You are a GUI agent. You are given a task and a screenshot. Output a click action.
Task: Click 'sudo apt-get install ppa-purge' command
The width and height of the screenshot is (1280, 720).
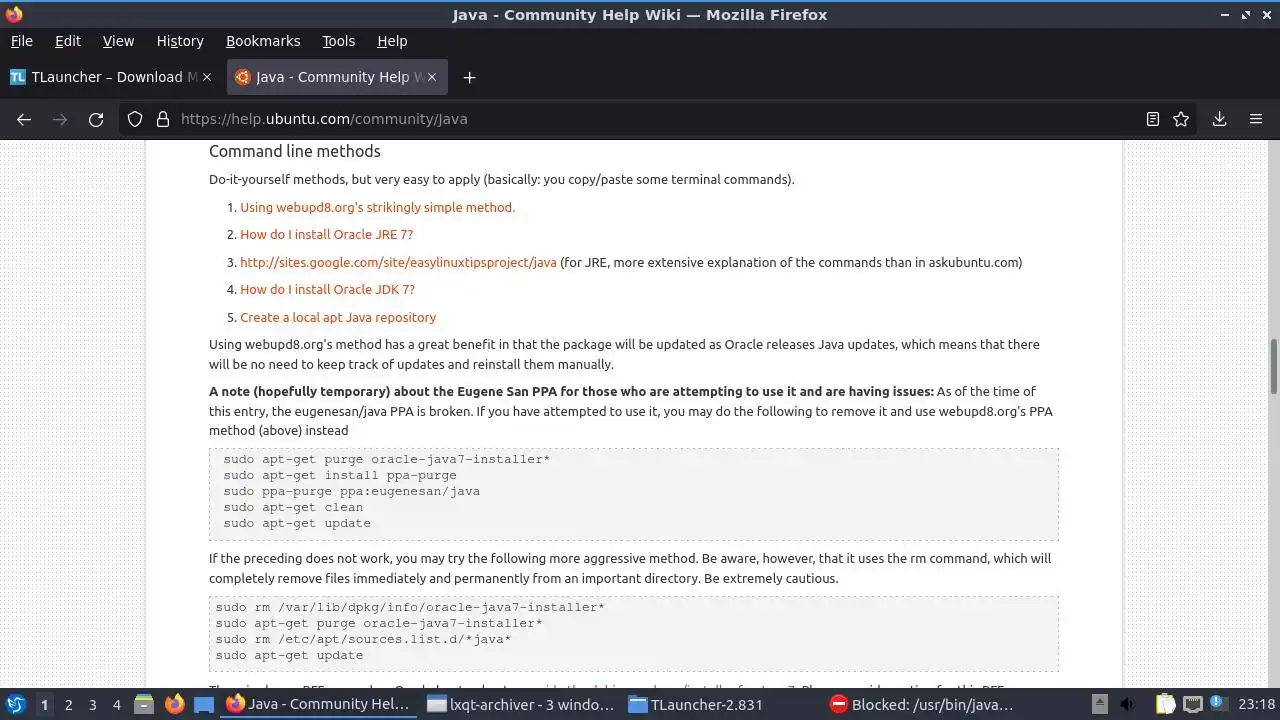tap(340, 475)
